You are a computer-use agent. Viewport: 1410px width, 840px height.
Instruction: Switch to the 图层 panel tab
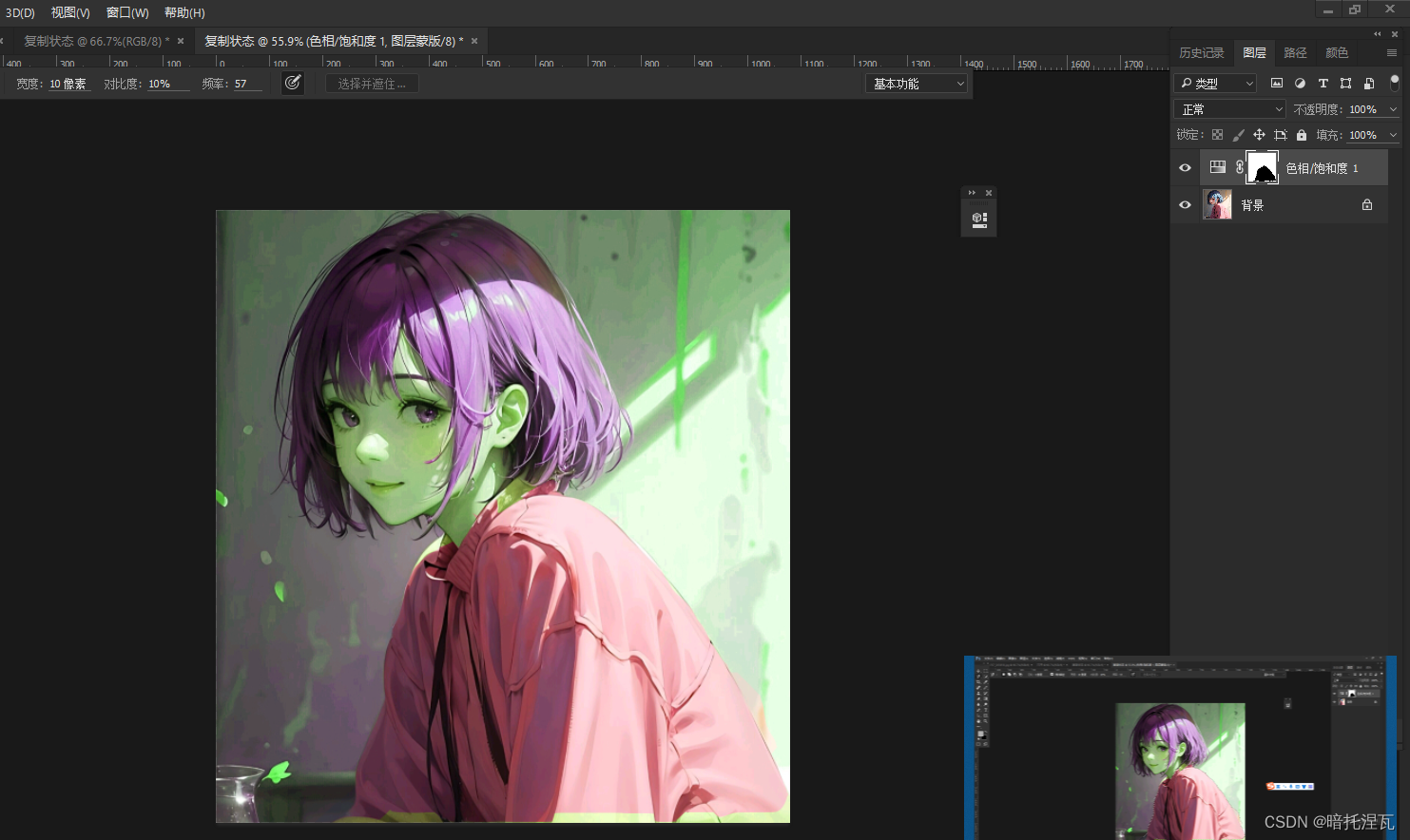1254,53
